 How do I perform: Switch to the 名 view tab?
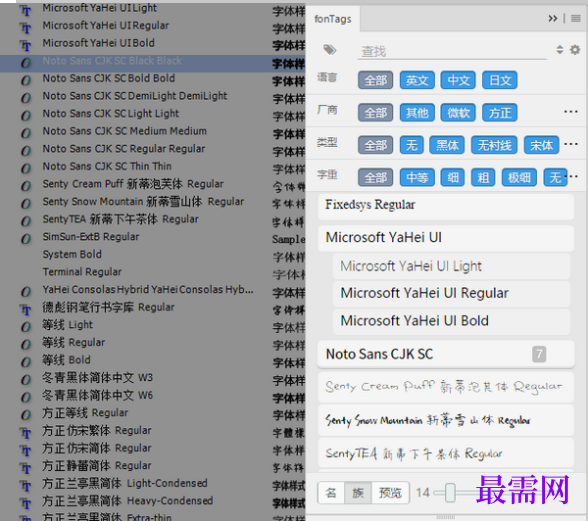pos(331,492)
